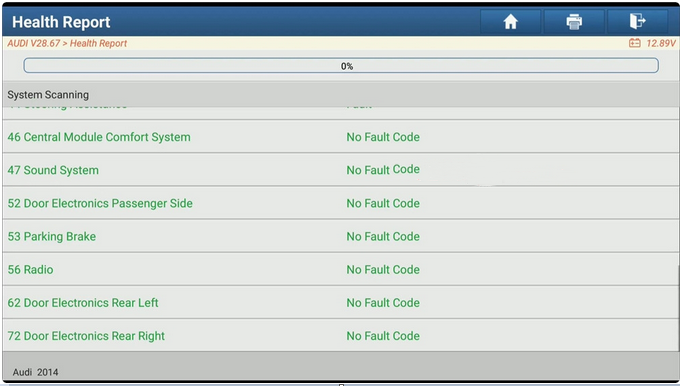
Task: Click AUDI V28.67 breadcrumb text
Action: pos(33,43)
